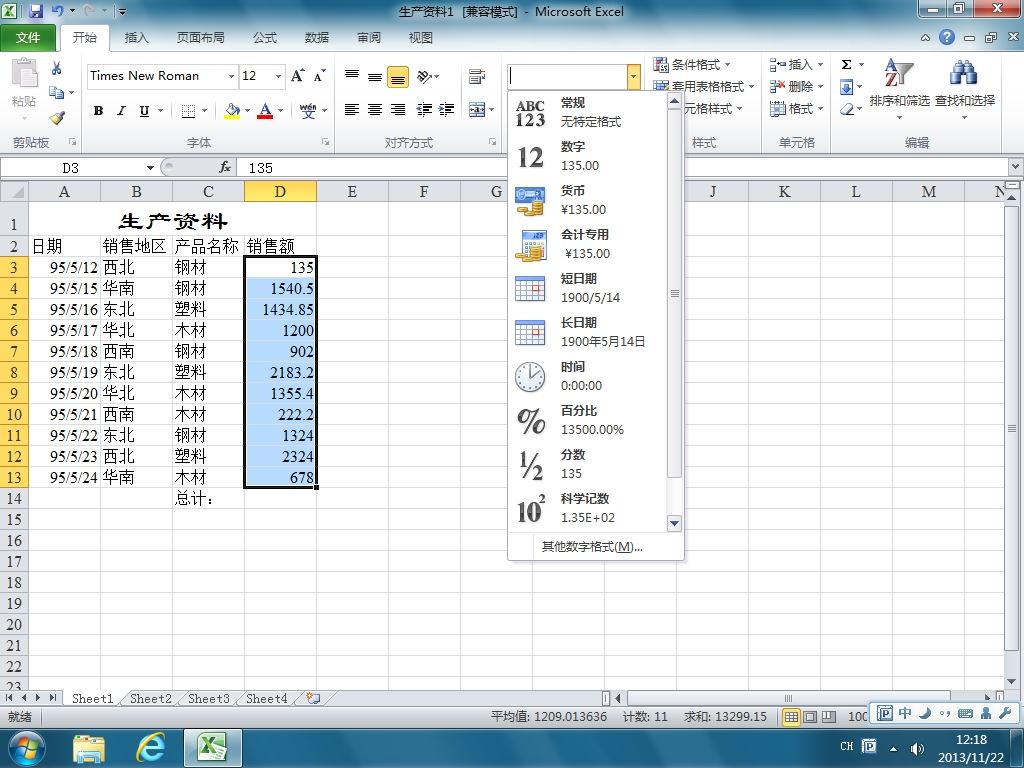Image resolution: width=1024 pixels, height=768 pixels.
Task: Click Merge and Center icon
Action: [477, 110]
